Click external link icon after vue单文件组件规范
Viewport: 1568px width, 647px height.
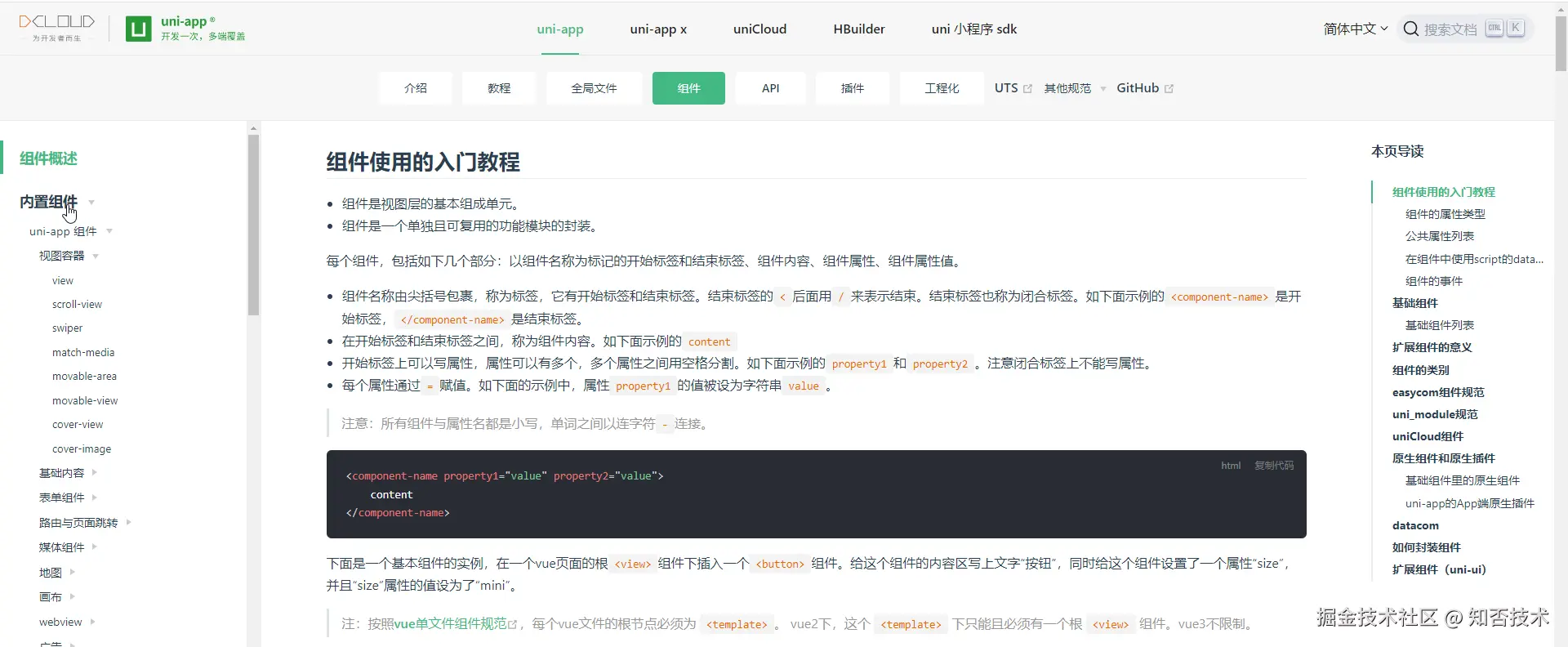coord(512,624)
